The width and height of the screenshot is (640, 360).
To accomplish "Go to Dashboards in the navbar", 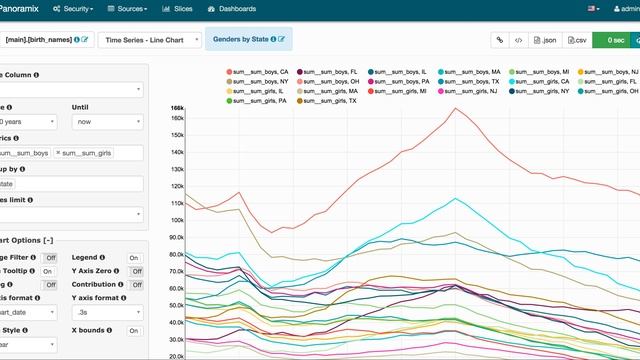I will (x=232, y=9).
